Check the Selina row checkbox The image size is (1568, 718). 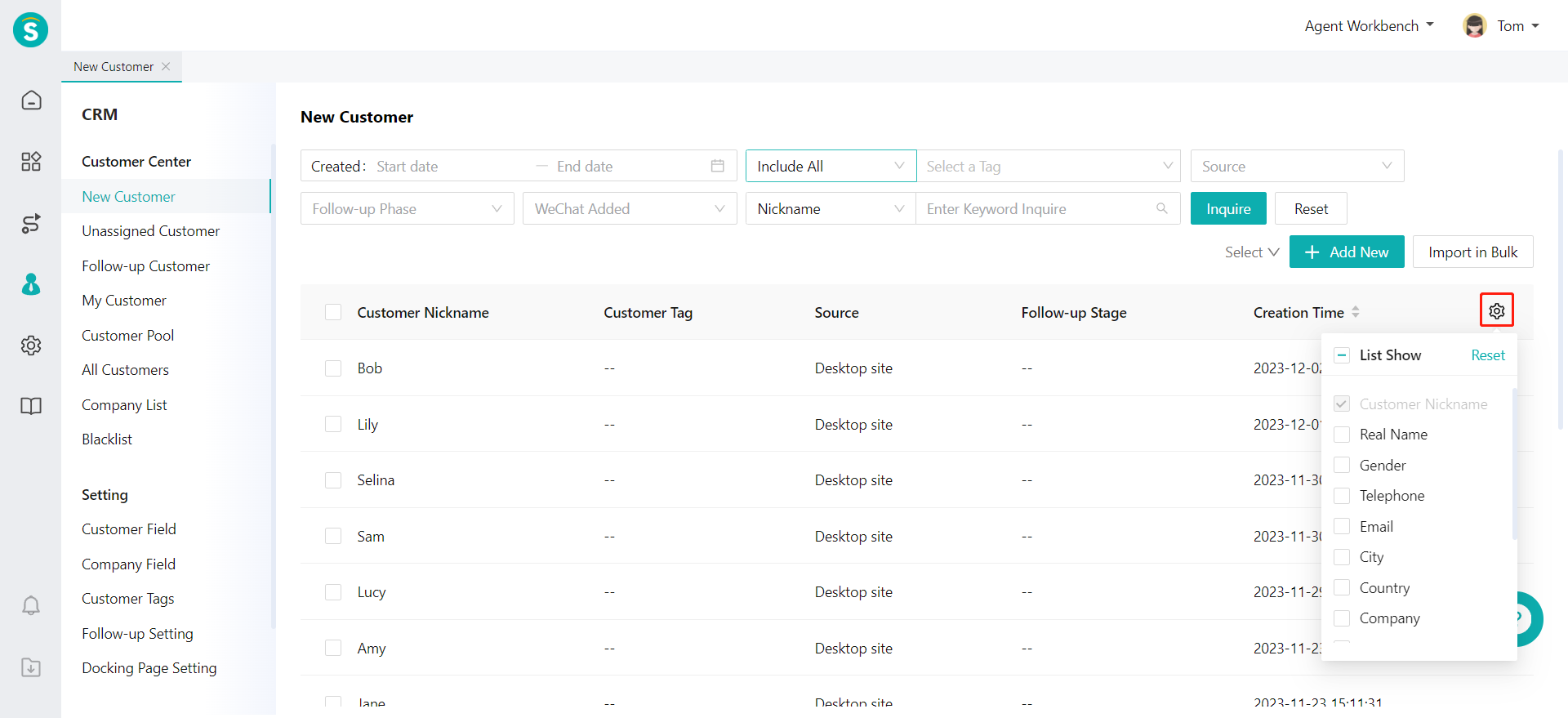333,480
